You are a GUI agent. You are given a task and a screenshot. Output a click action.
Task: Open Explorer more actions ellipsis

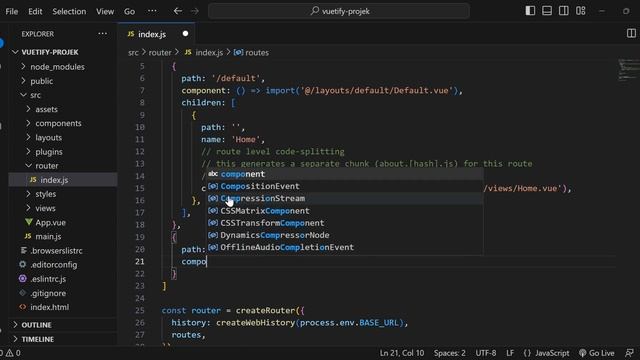point(102,34)
